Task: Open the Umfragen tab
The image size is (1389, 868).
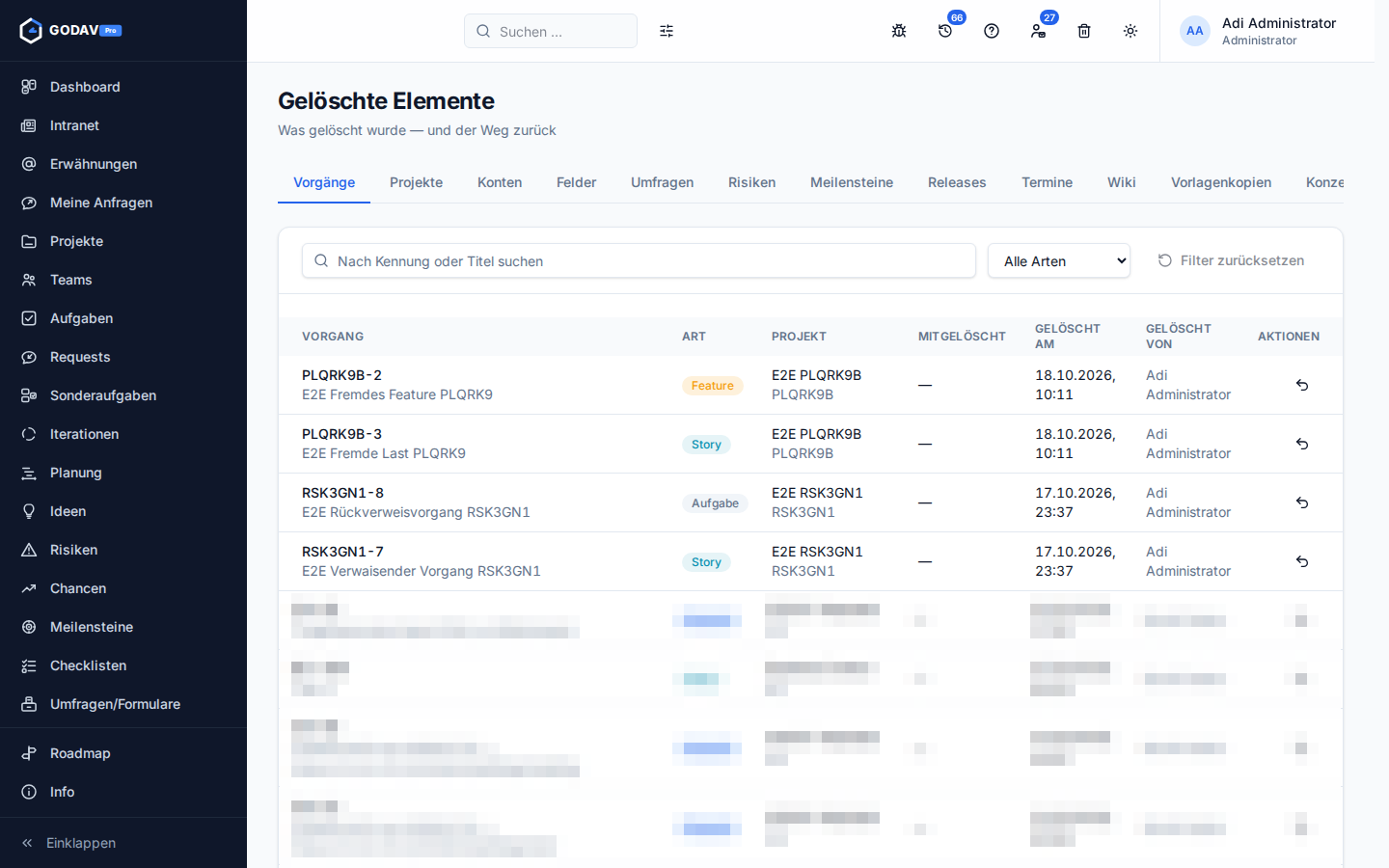Action: pos(663,182)
